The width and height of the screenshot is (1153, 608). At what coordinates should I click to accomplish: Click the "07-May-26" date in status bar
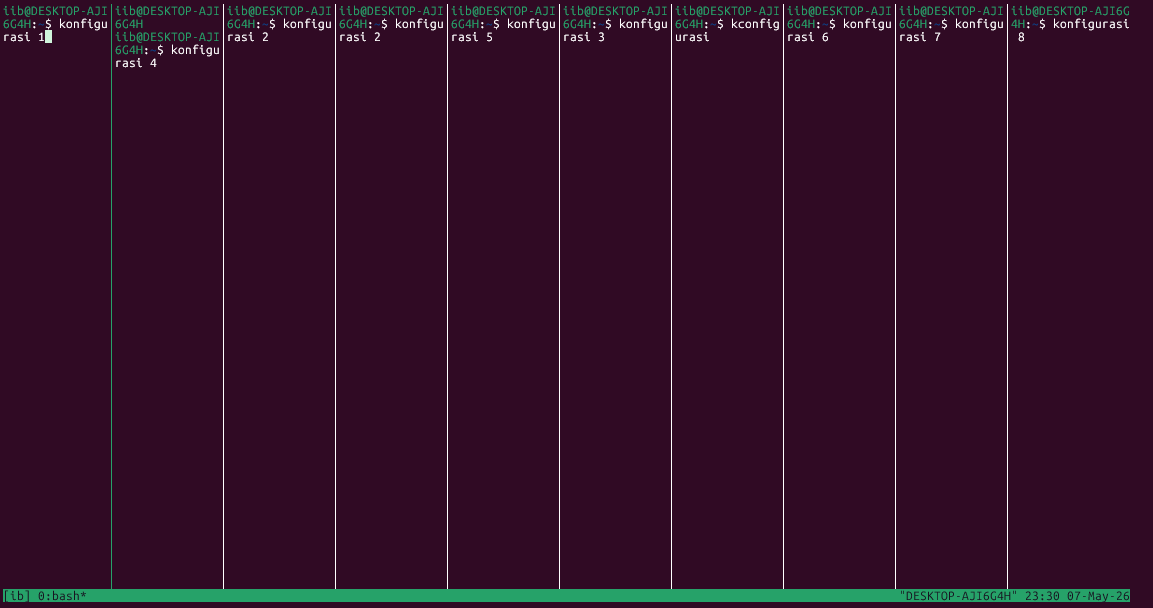point(1098,596)
